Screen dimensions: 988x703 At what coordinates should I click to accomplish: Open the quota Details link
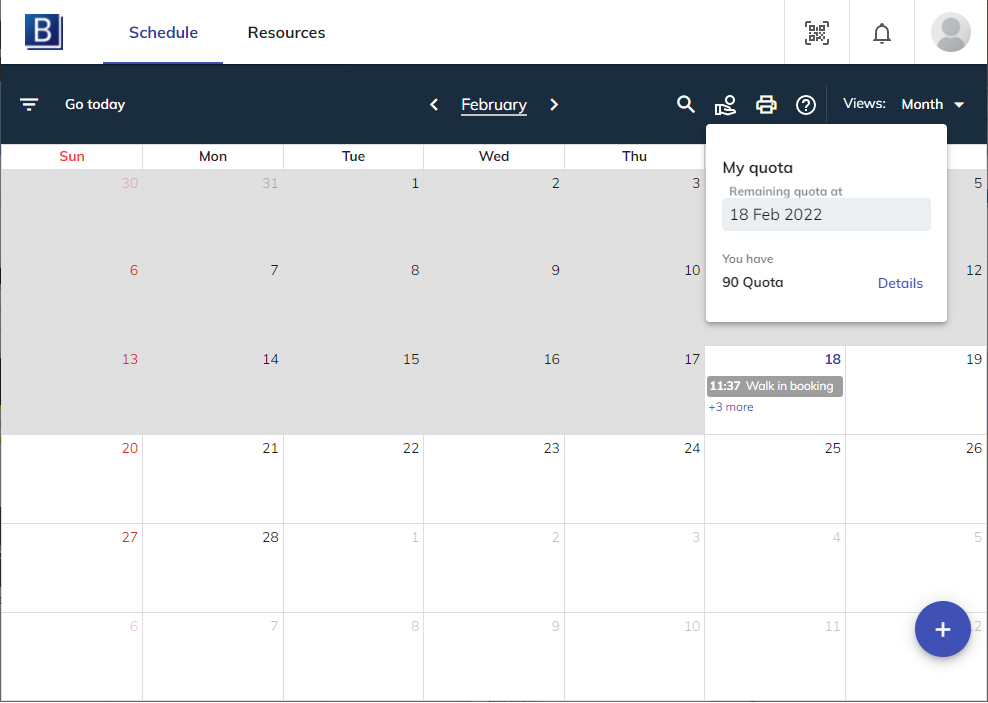[x=900, y=283]
